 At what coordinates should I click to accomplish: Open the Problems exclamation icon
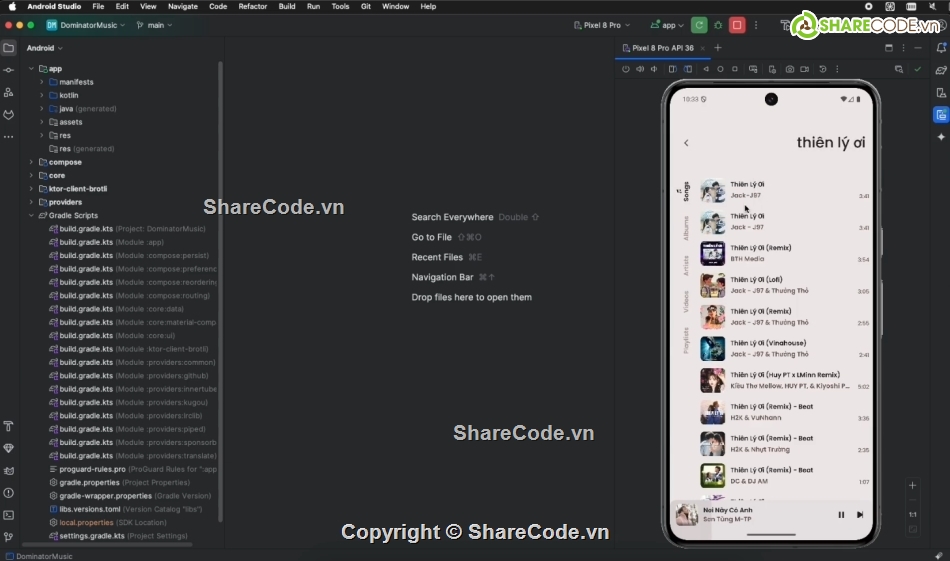click(x=8, y=493)
